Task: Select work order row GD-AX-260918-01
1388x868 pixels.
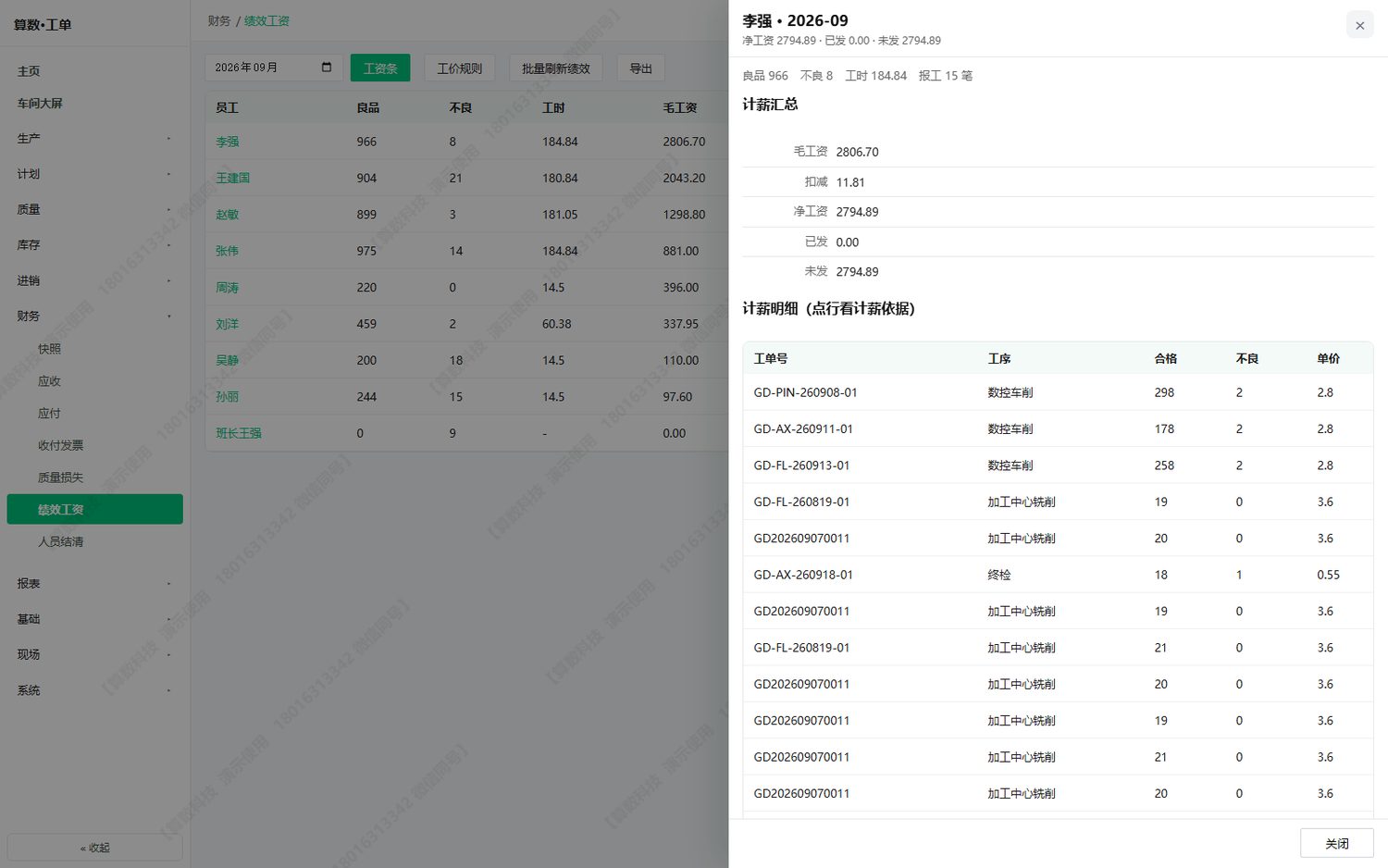Action: click(1058, 575)
